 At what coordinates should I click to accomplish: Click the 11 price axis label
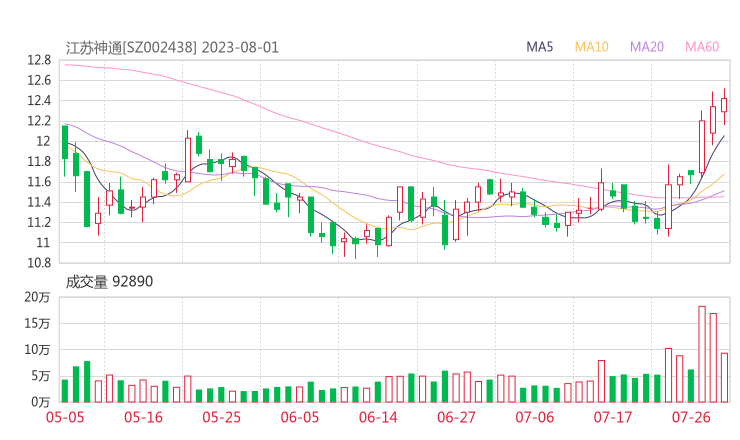[x=43, y=243]
